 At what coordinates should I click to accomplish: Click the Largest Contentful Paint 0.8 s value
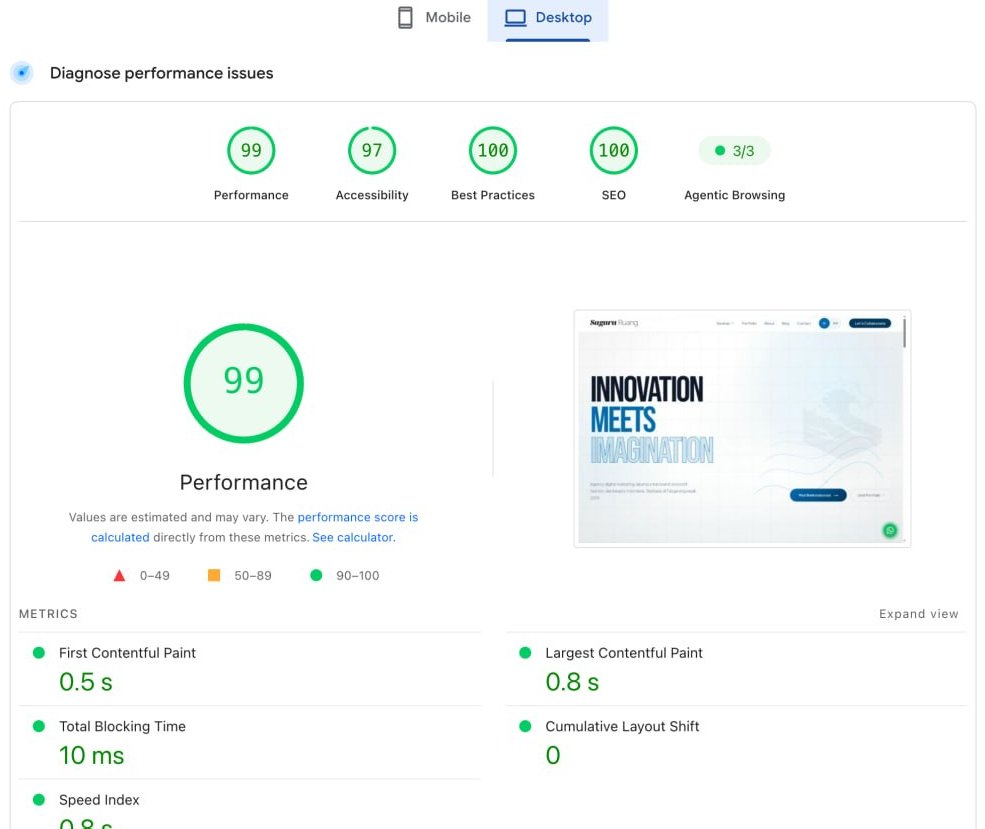pos(572,682)
